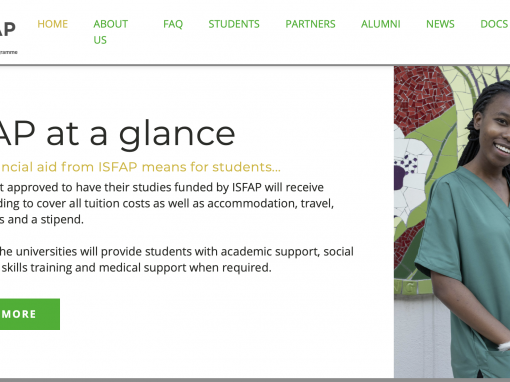Click the green MORE button

coord(30,314)
